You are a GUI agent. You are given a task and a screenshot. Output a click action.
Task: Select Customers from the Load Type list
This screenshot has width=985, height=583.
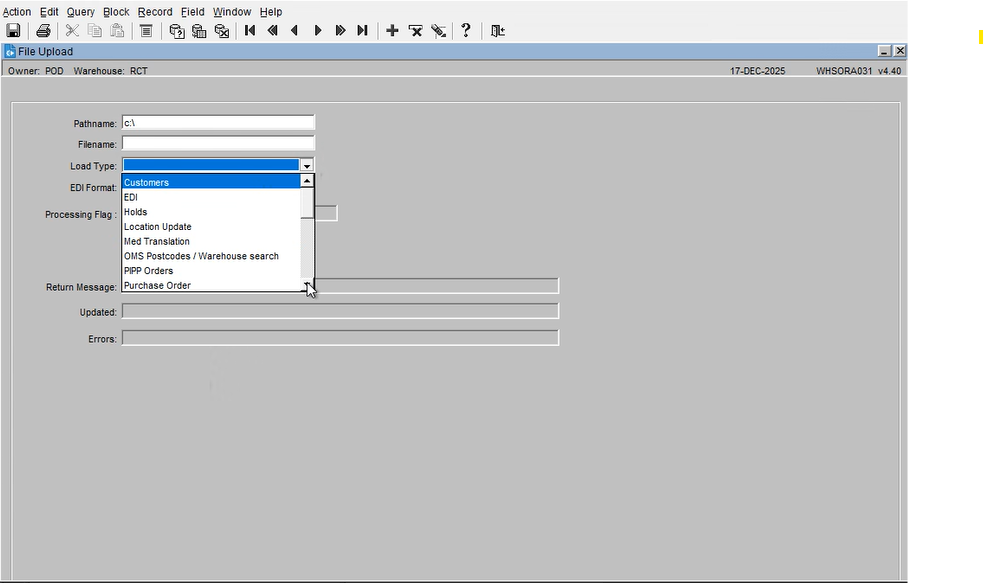(x=147, y=182)
